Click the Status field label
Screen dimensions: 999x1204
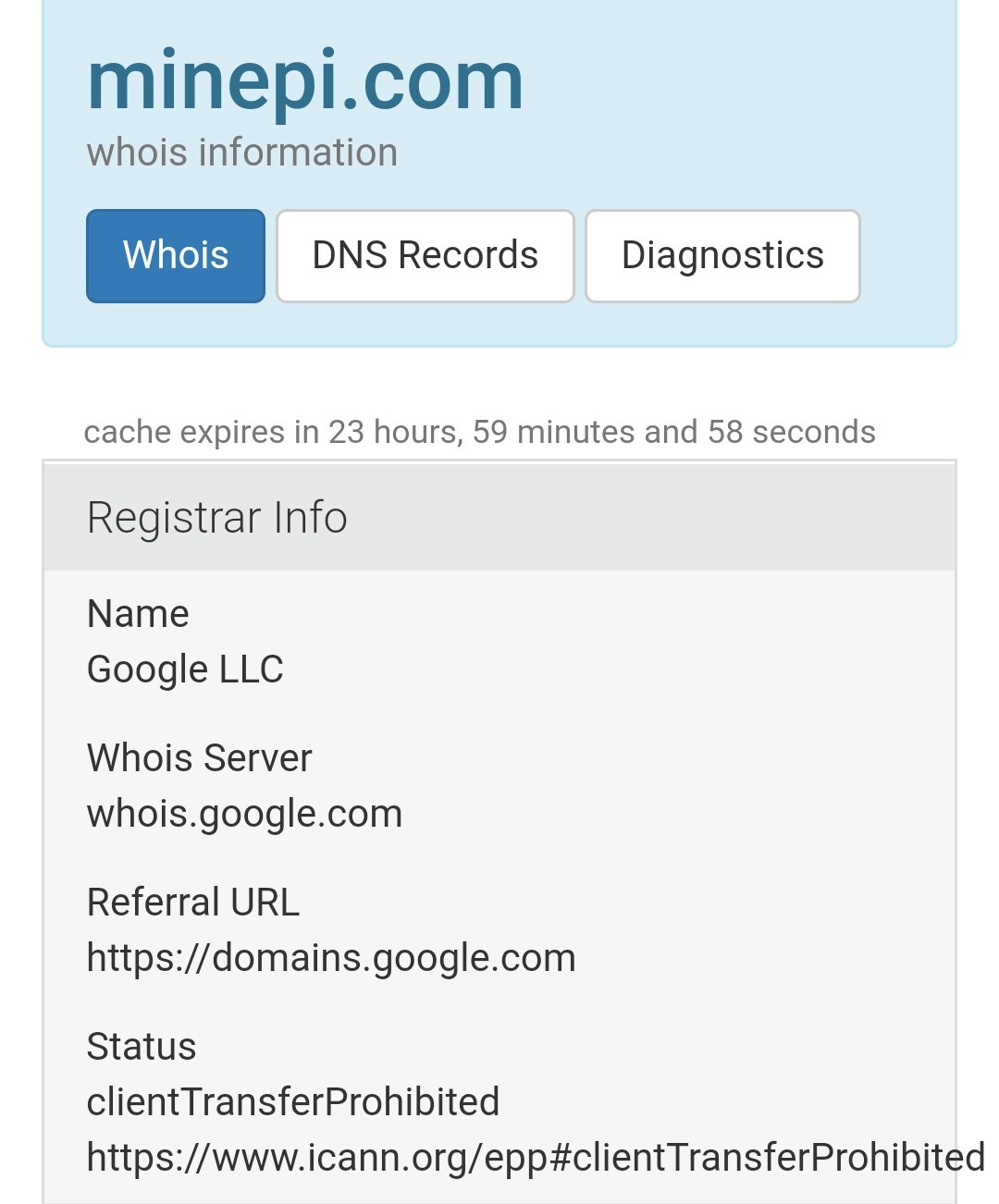pos(142,1047)
